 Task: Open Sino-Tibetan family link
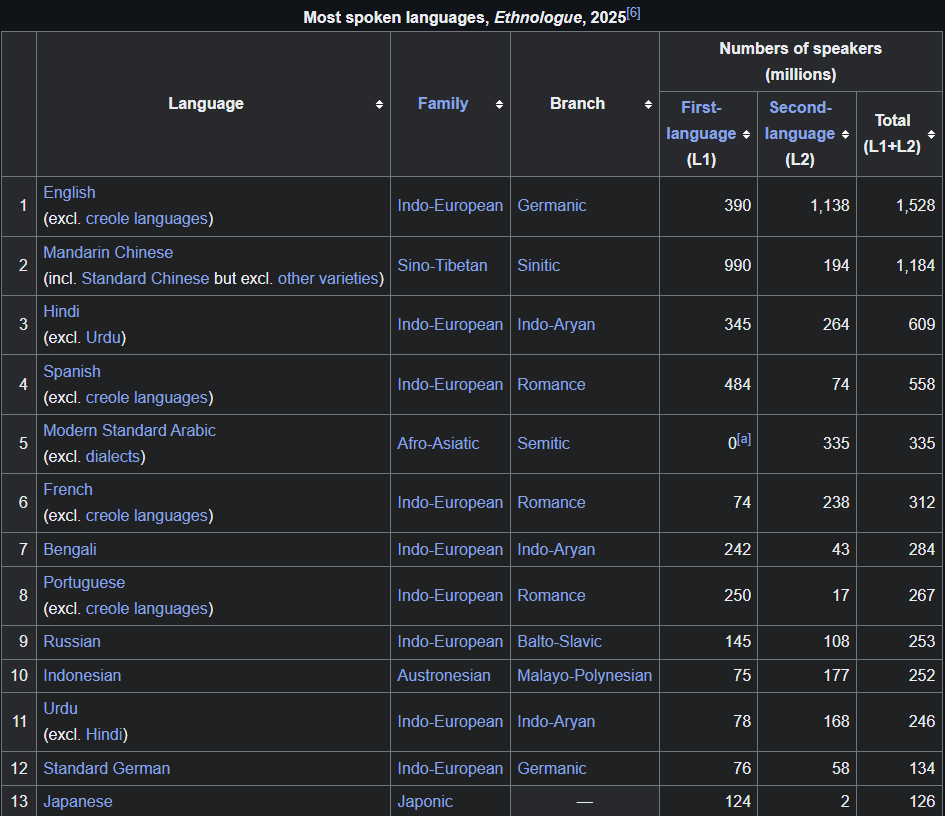tap(442, 265)
